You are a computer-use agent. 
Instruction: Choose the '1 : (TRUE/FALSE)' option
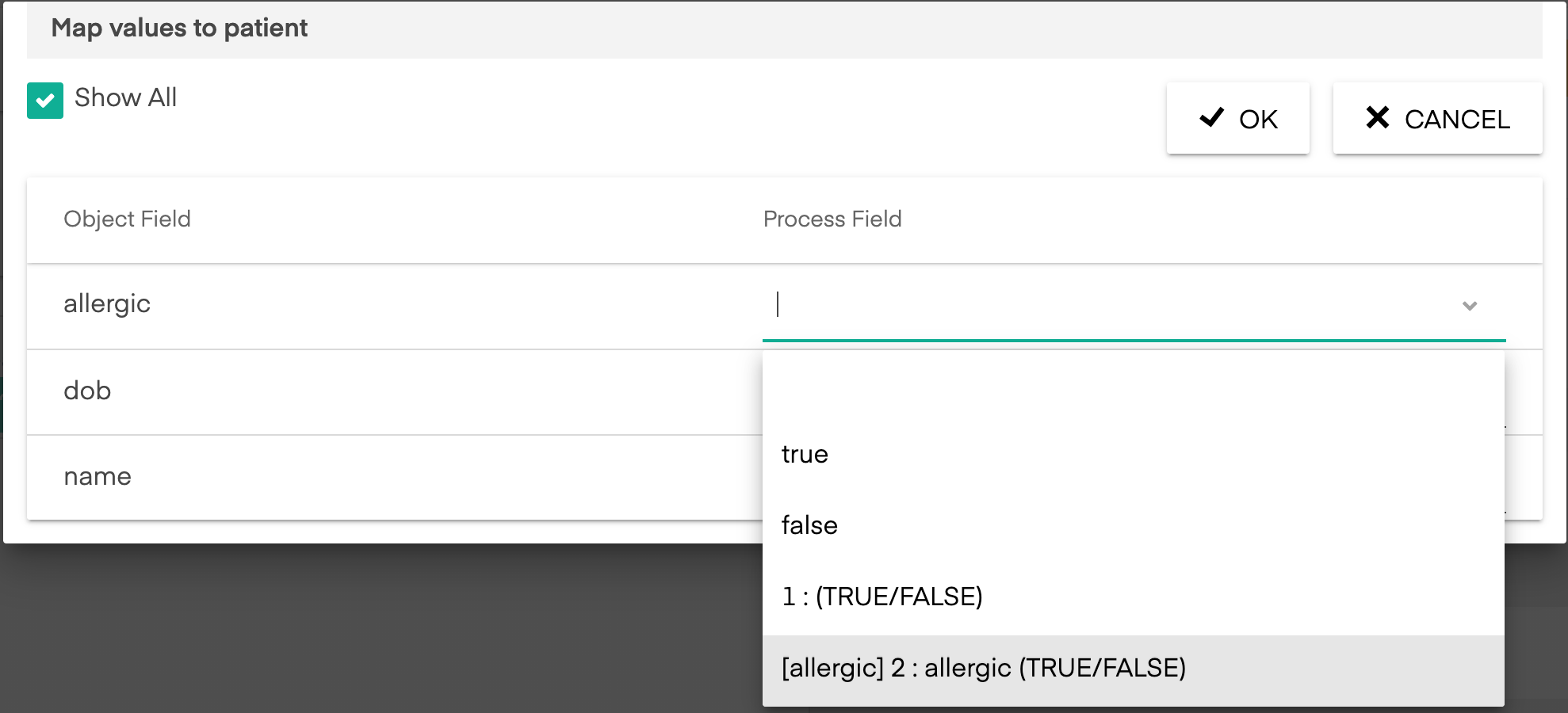click(1133, 597)
